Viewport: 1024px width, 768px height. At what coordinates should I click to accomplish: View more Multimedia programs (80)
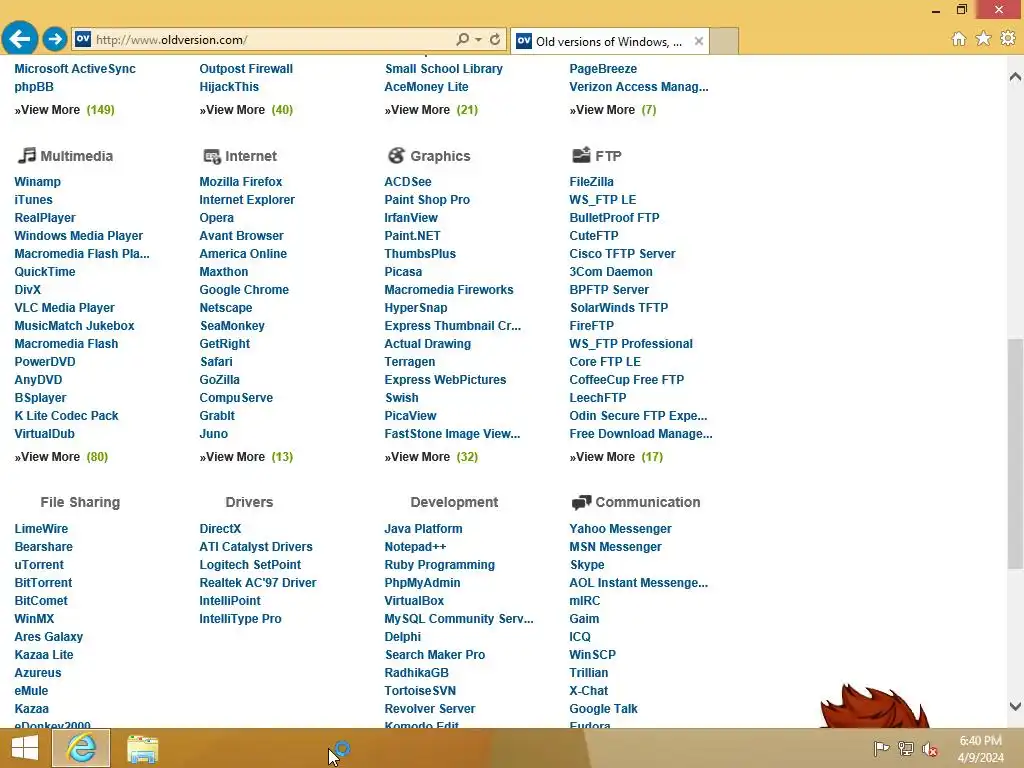coord(61,456)
